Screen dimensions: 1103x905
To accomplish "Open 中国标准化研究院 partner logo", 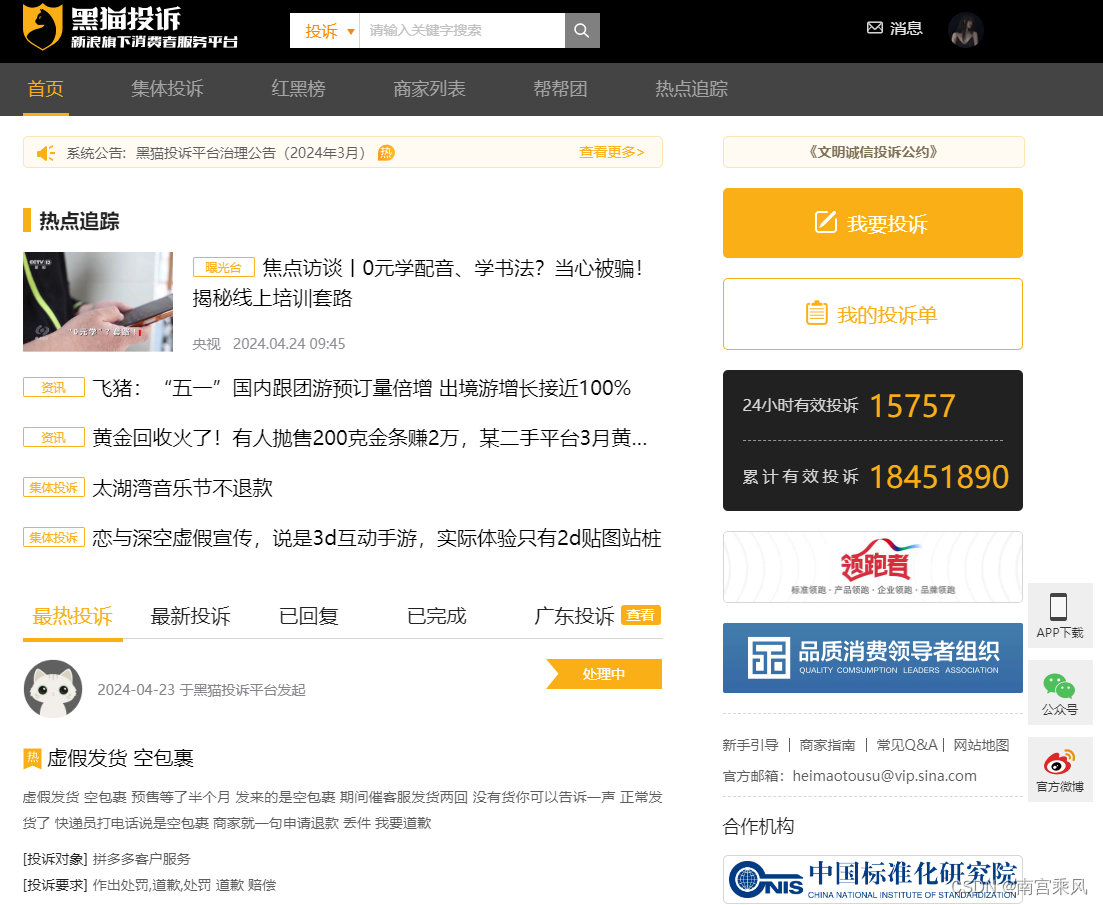I will click(x=872, y=879).
